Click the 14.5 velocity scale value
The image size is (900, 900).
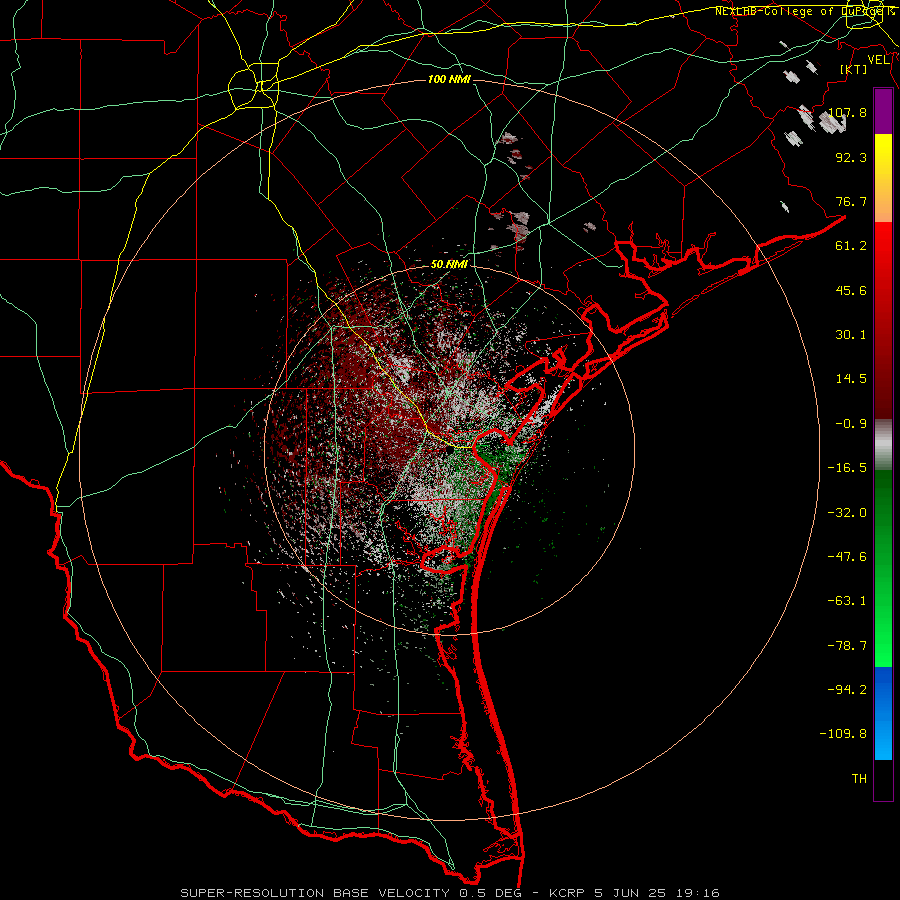(x=851, y=379)
